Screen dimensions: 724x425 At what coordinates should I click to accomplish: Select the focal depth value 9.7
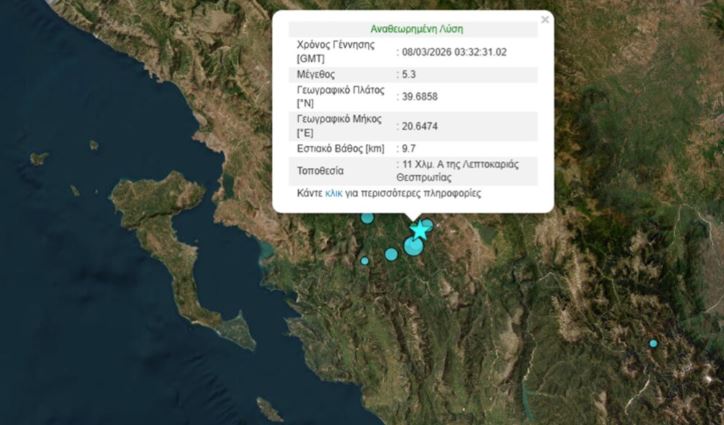pyautogui.click(x=408, y=148)
